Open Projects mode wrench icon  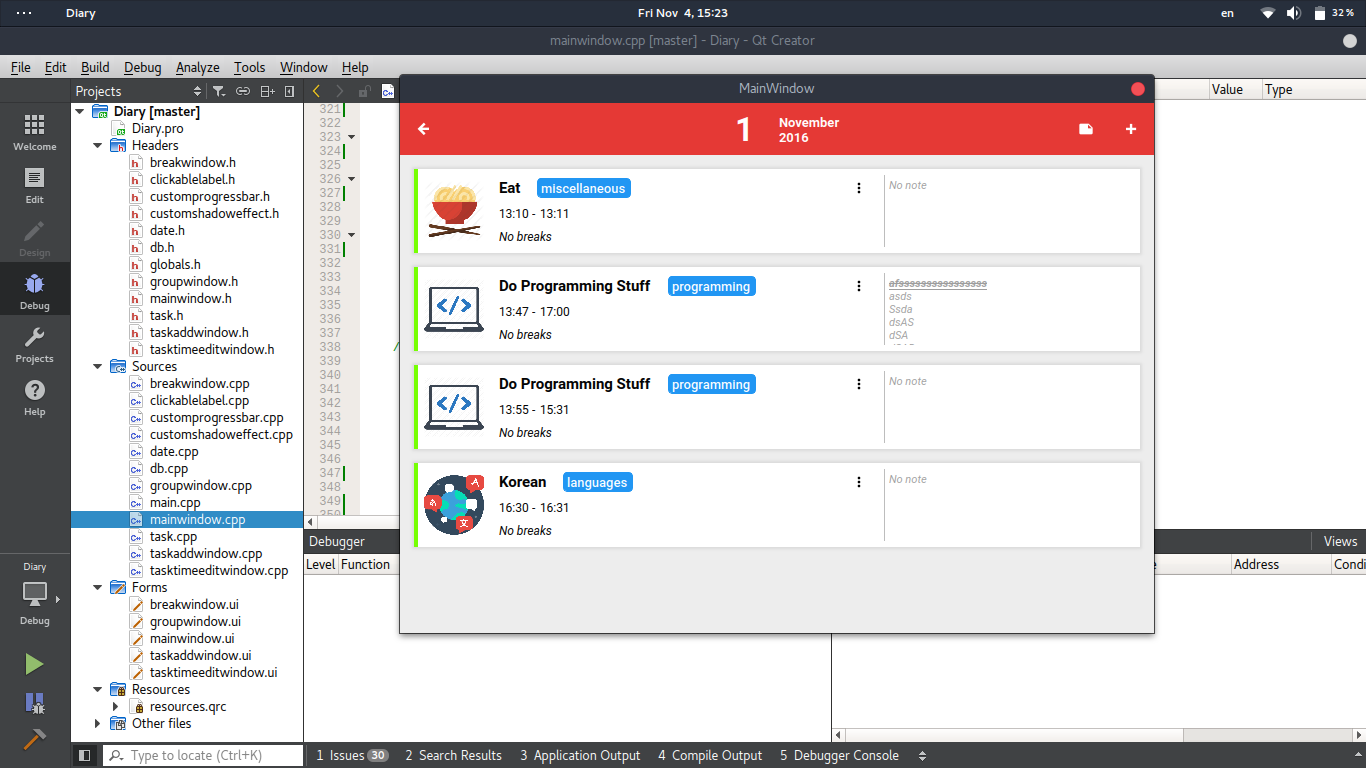point(34,344)
